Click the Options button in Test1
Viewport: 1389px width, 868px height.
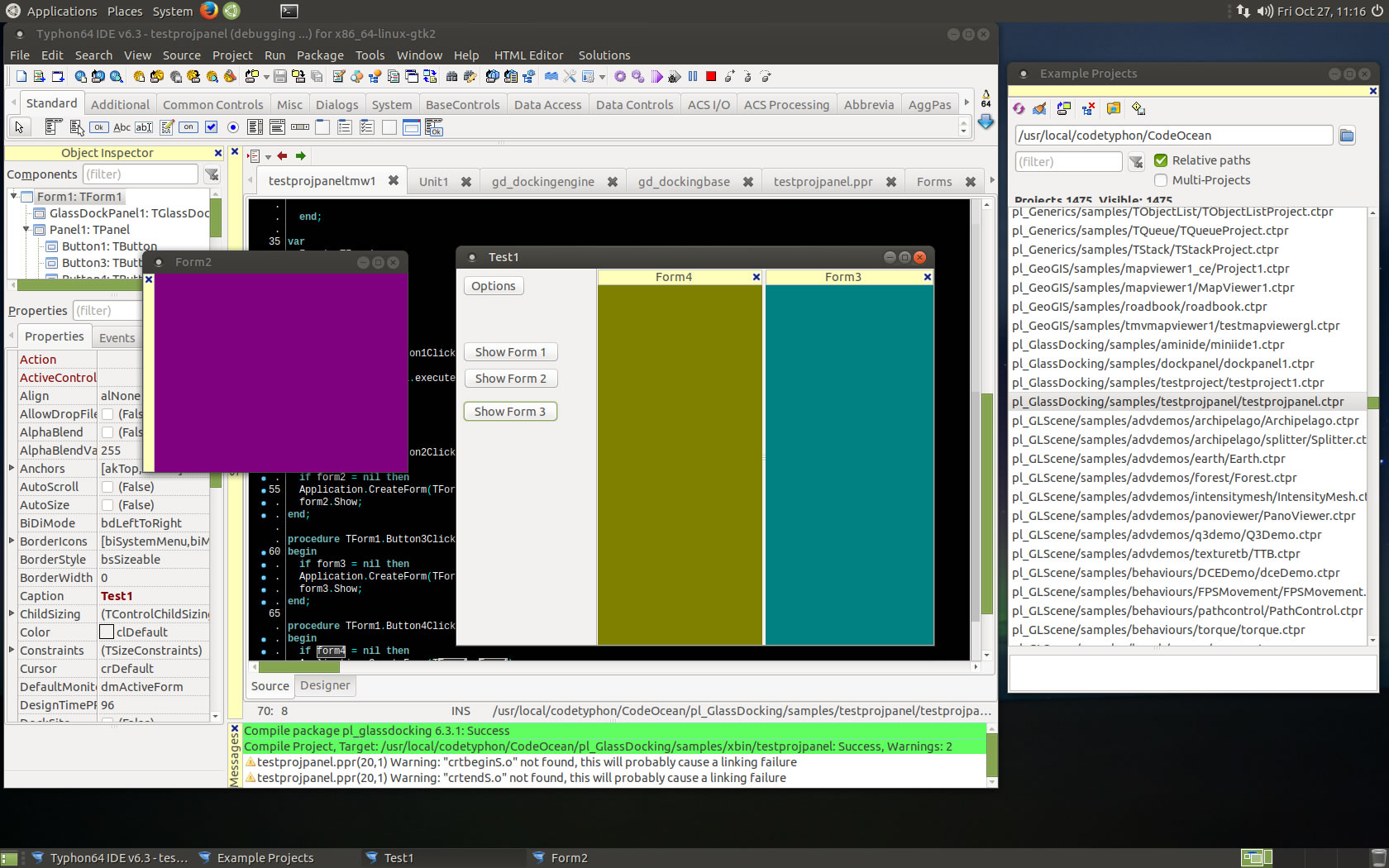click(x=494, y=286)
